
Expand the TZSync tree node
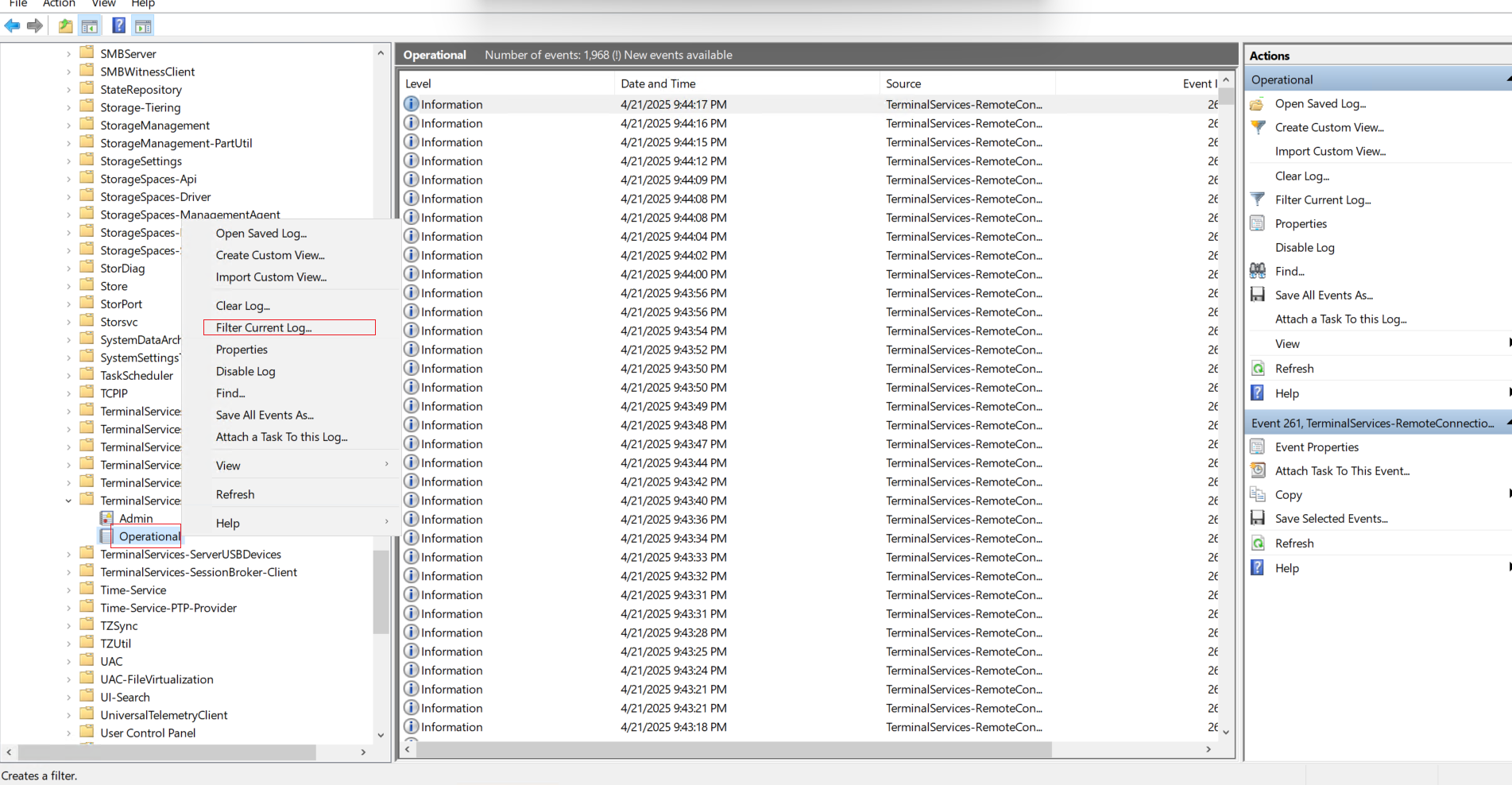tap(68, 626)
